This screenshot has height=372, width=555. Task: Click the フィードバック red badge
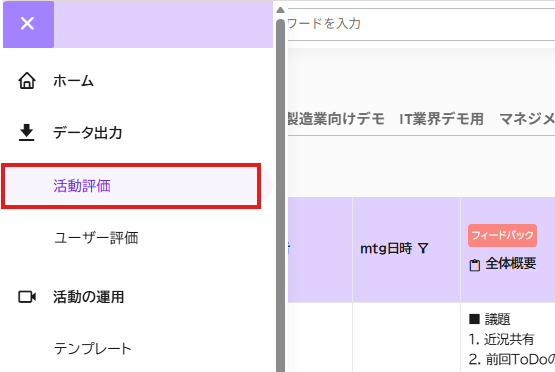click(x=502, y=235)
